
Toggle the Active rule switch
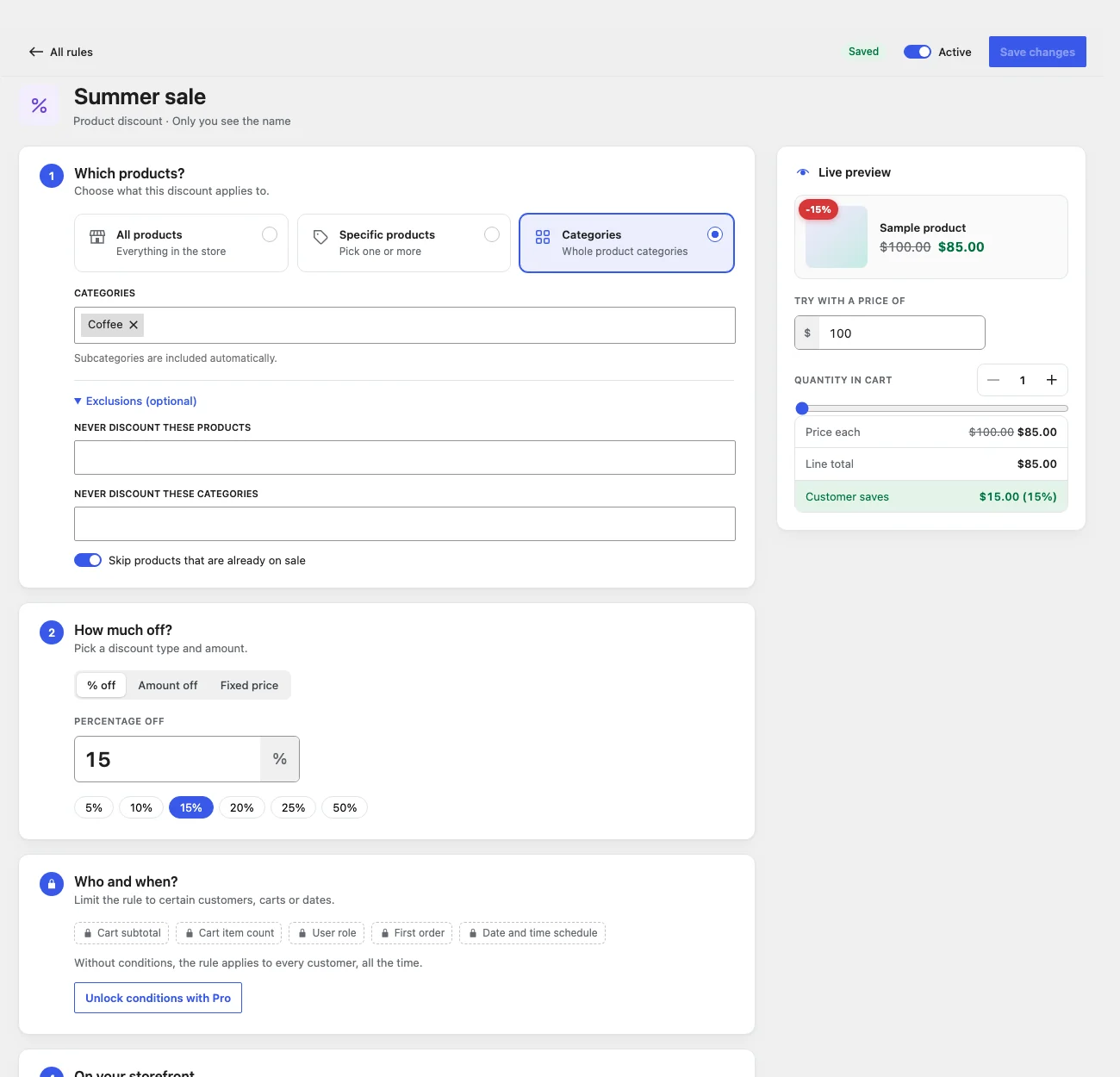918,52
